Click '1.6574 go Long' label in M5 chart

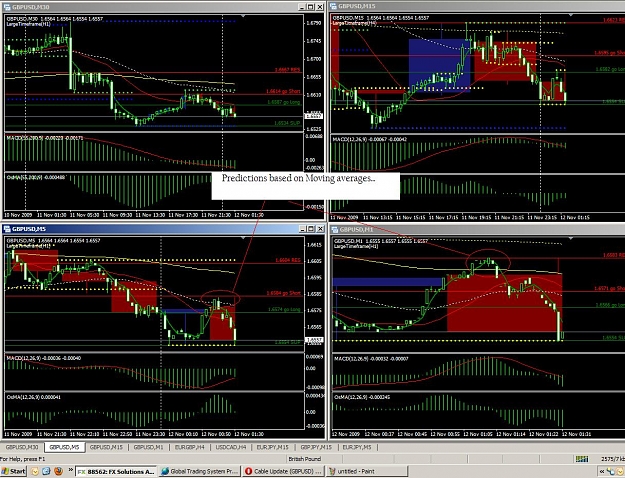pyautogui.click(x=284, y=309)
